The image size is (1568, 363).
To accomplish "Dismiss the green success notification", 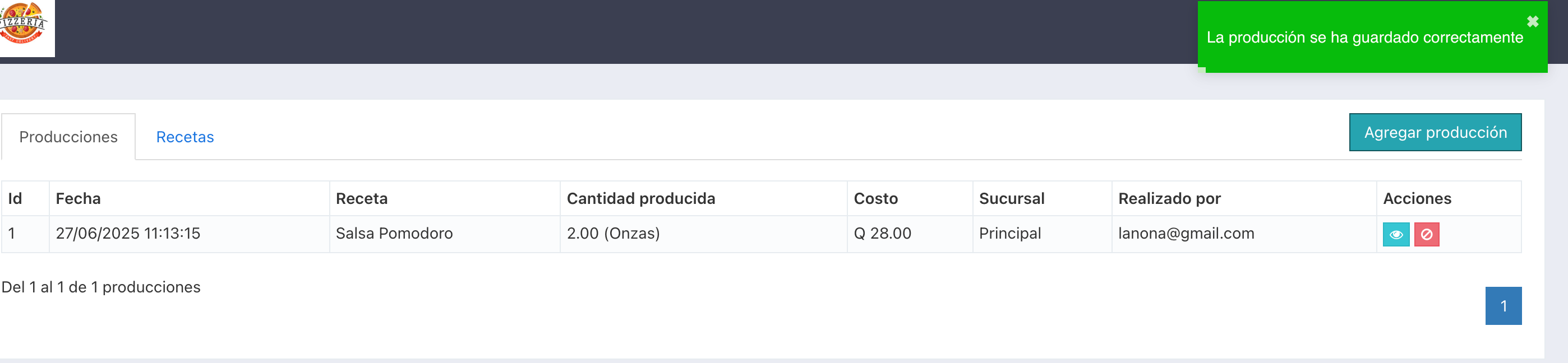I will click(1532, 22).
